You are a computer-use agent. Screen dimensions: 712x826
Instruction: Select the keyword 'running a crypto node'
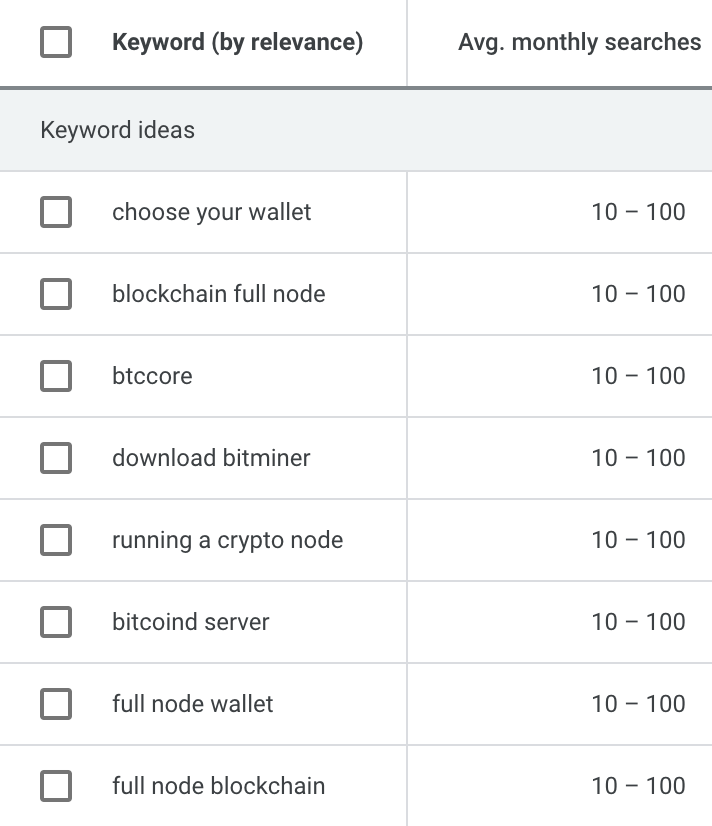click(229, 540)
